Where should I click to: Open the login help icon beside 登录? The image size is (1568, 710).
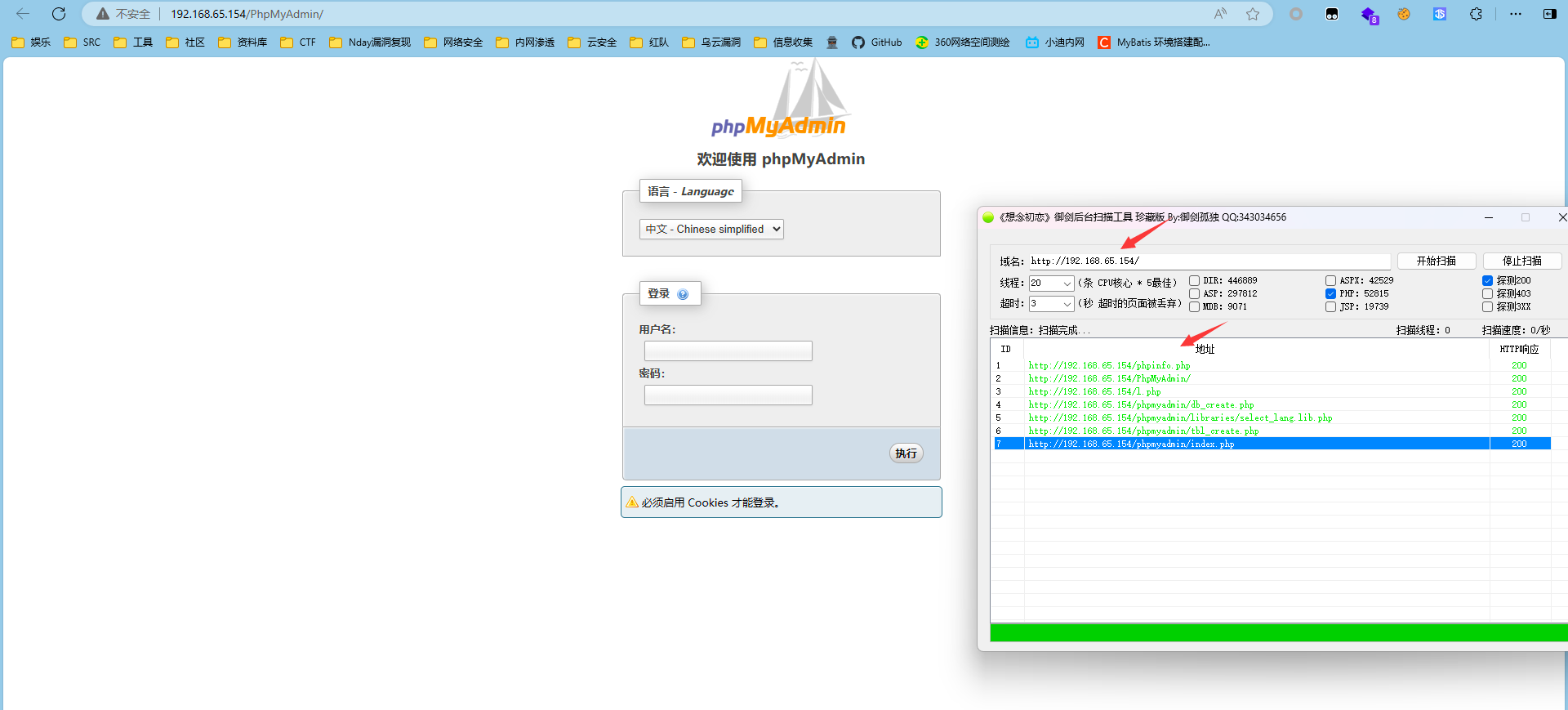coord(683,294)
